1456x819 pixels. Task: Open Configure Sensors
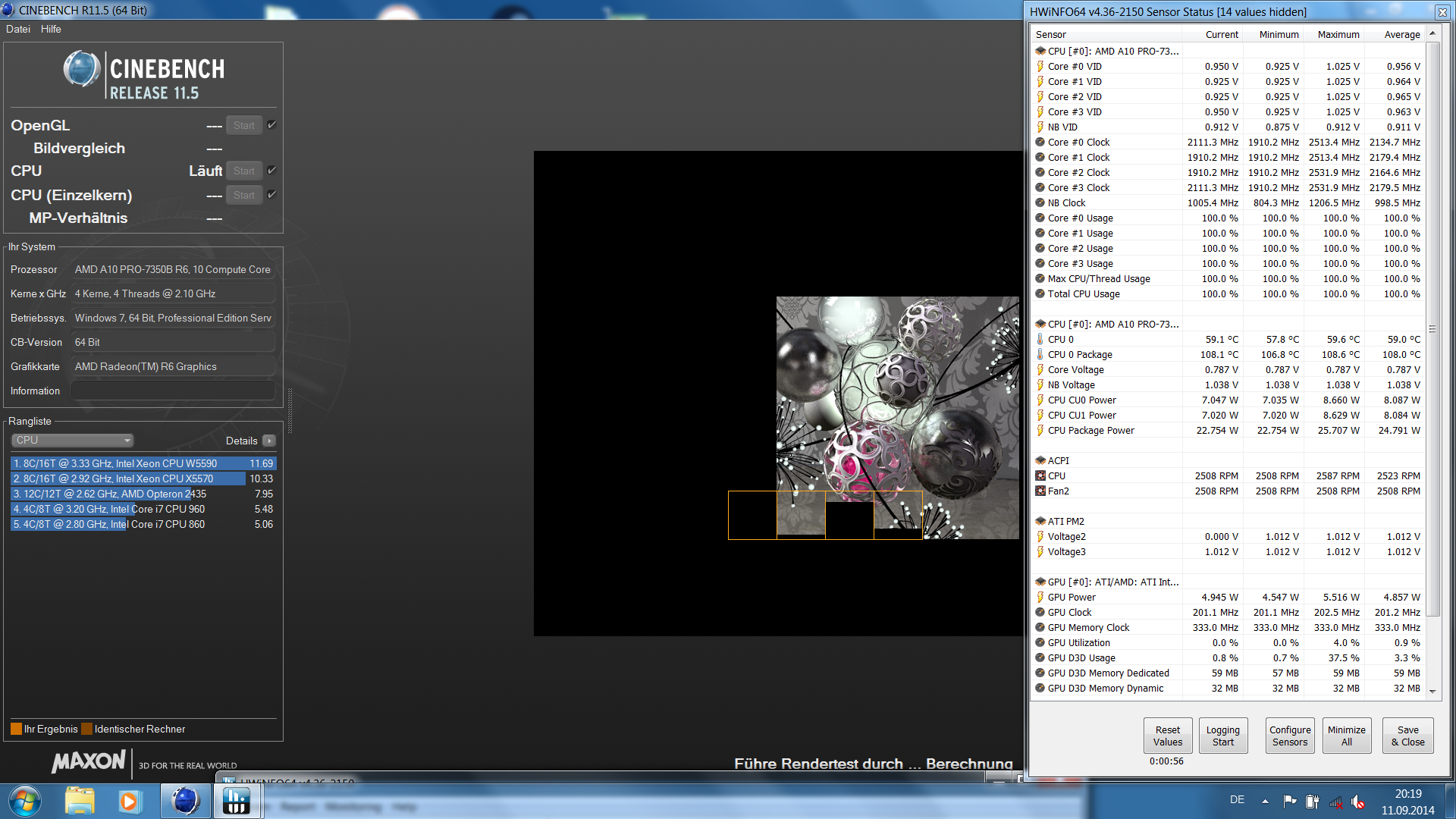tap(1290, 736)
